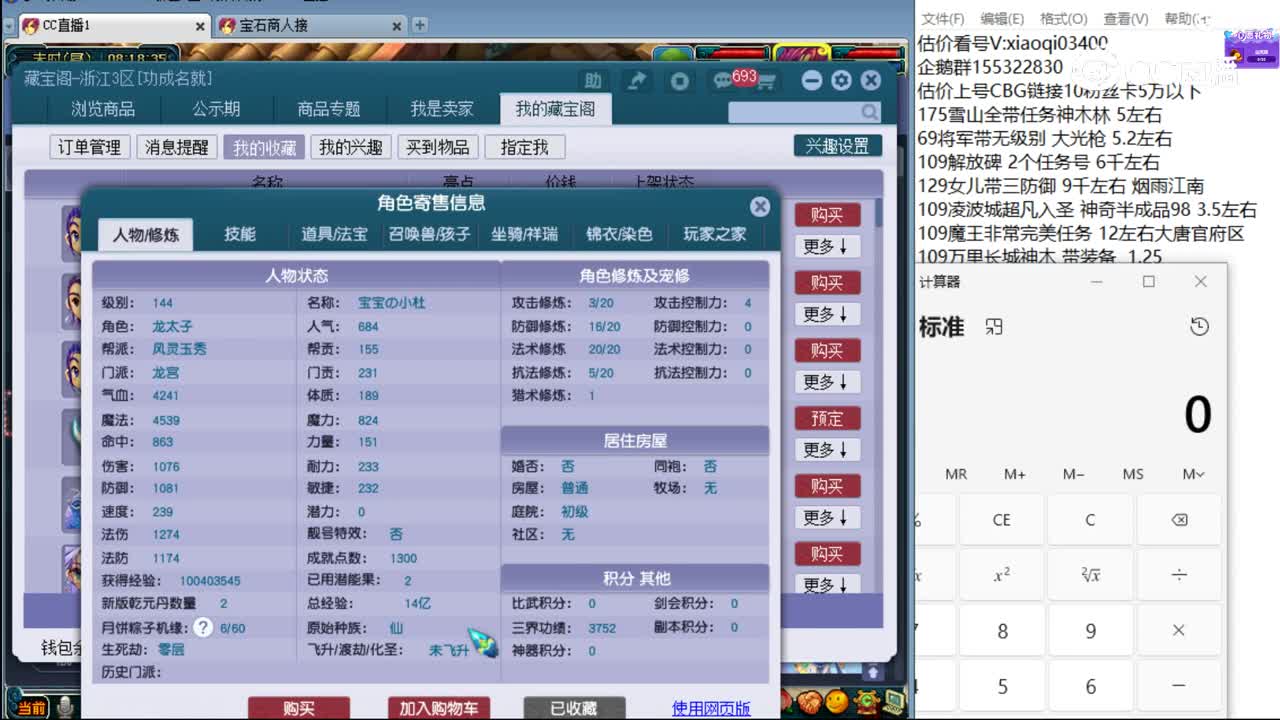Screen dimensions: 1280x720
Task: Expand 更多↓ directly below the 预定 button
Action: pyautogui.click(x=826, y=450)
